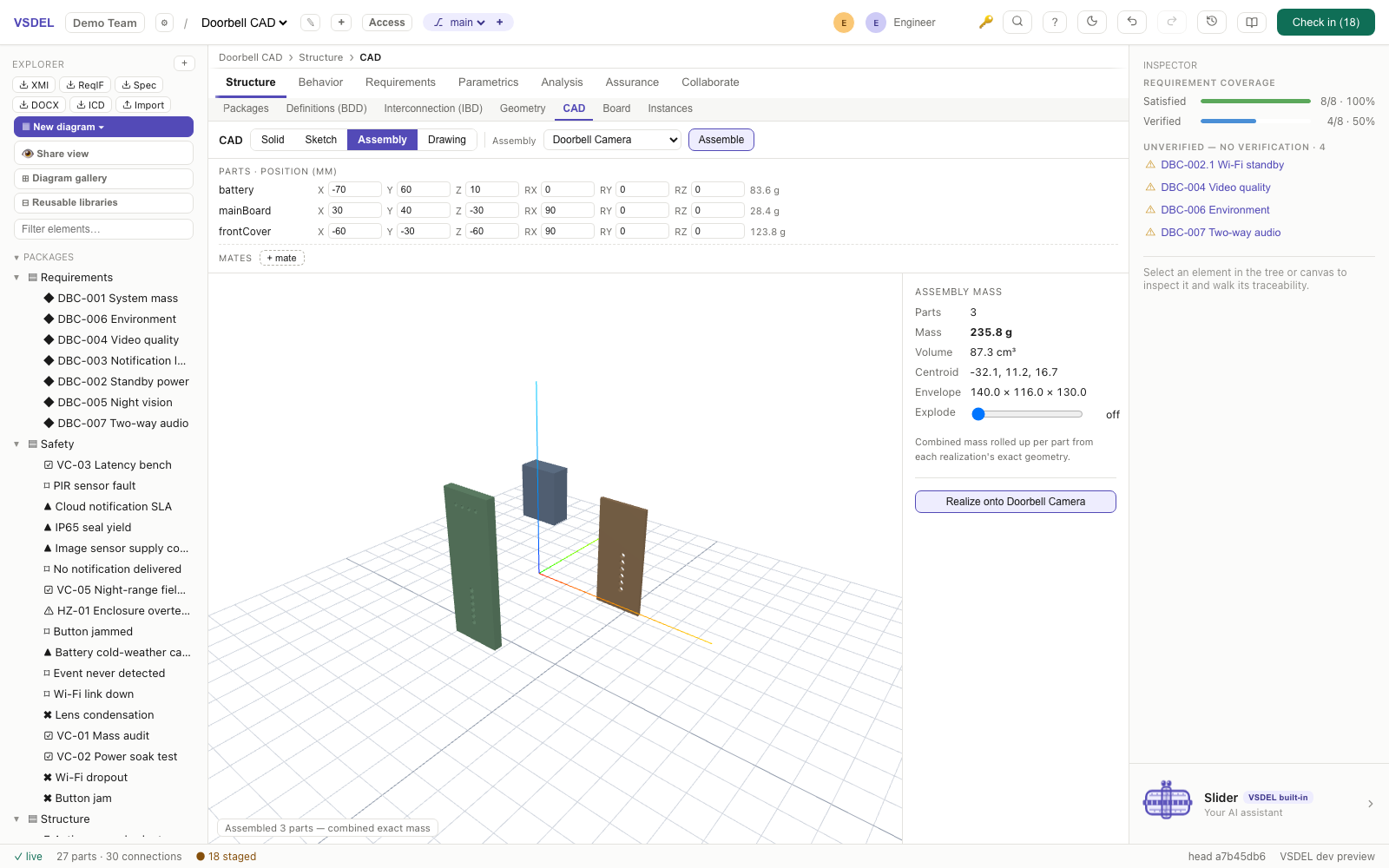Select the Assembly CAD mode
1389x868 pixels.
point(382,140)
